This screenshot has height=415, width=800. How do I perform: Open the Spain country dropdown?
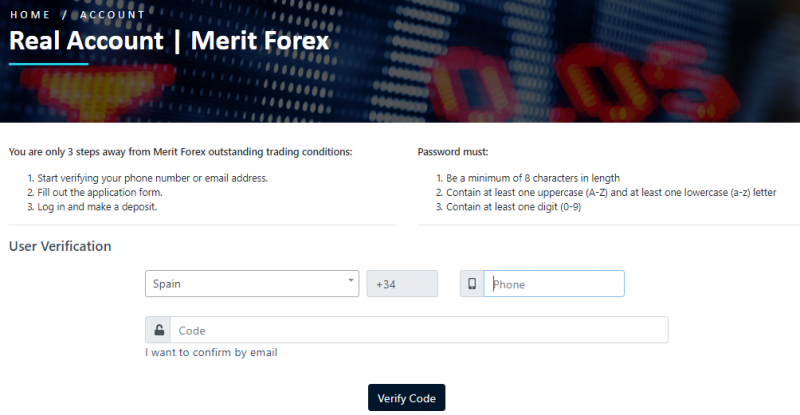click(x=252, y=284)
